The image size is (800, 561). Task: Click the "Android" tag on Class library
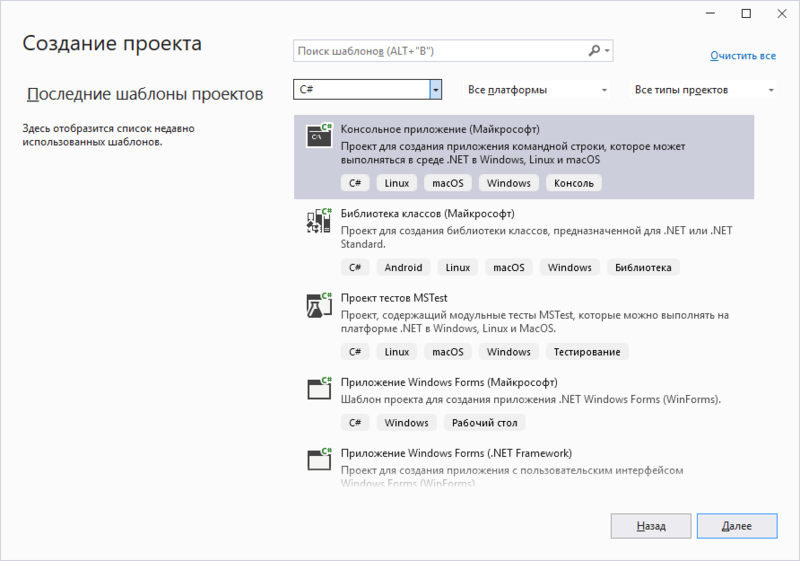(x=403, y=268)
